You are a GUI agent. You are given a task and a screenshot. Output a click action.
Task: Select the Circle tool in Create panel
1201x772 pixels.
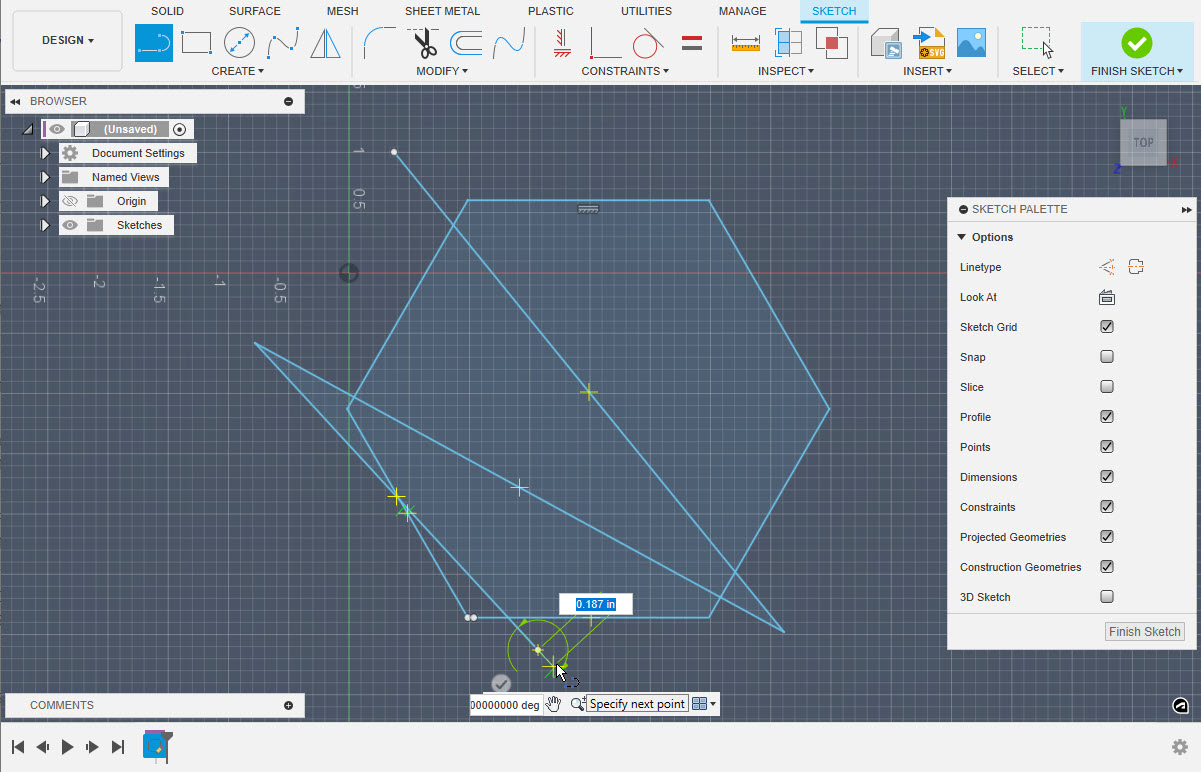(x=239, y=42)
